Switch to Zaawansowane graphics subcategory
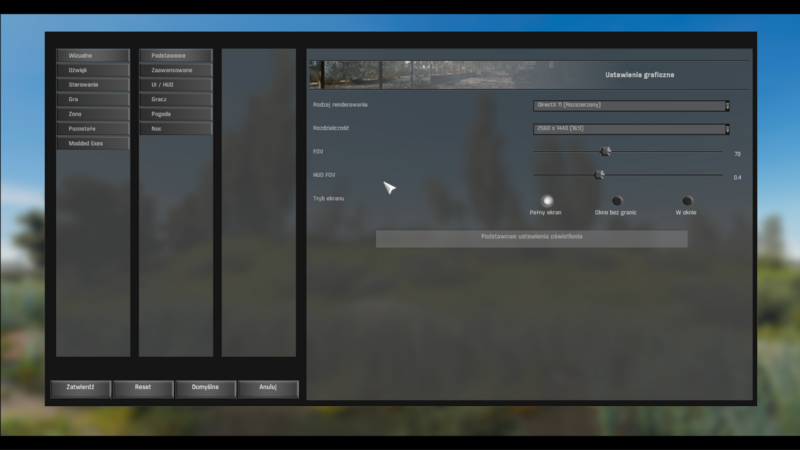 [176, 70]
